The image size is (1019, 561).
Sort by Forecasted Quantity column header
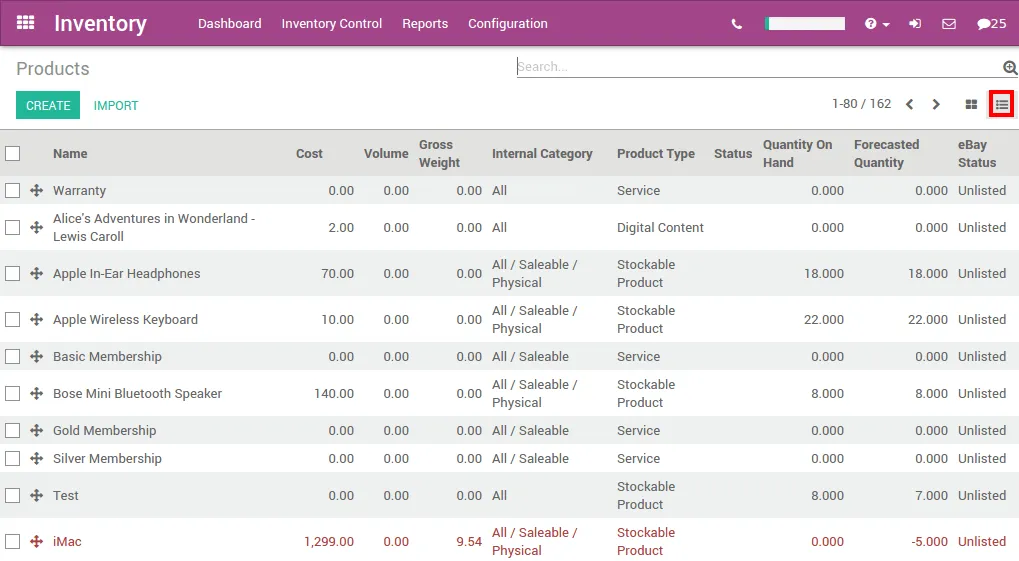pyautogui.click(x=886, y=154)
